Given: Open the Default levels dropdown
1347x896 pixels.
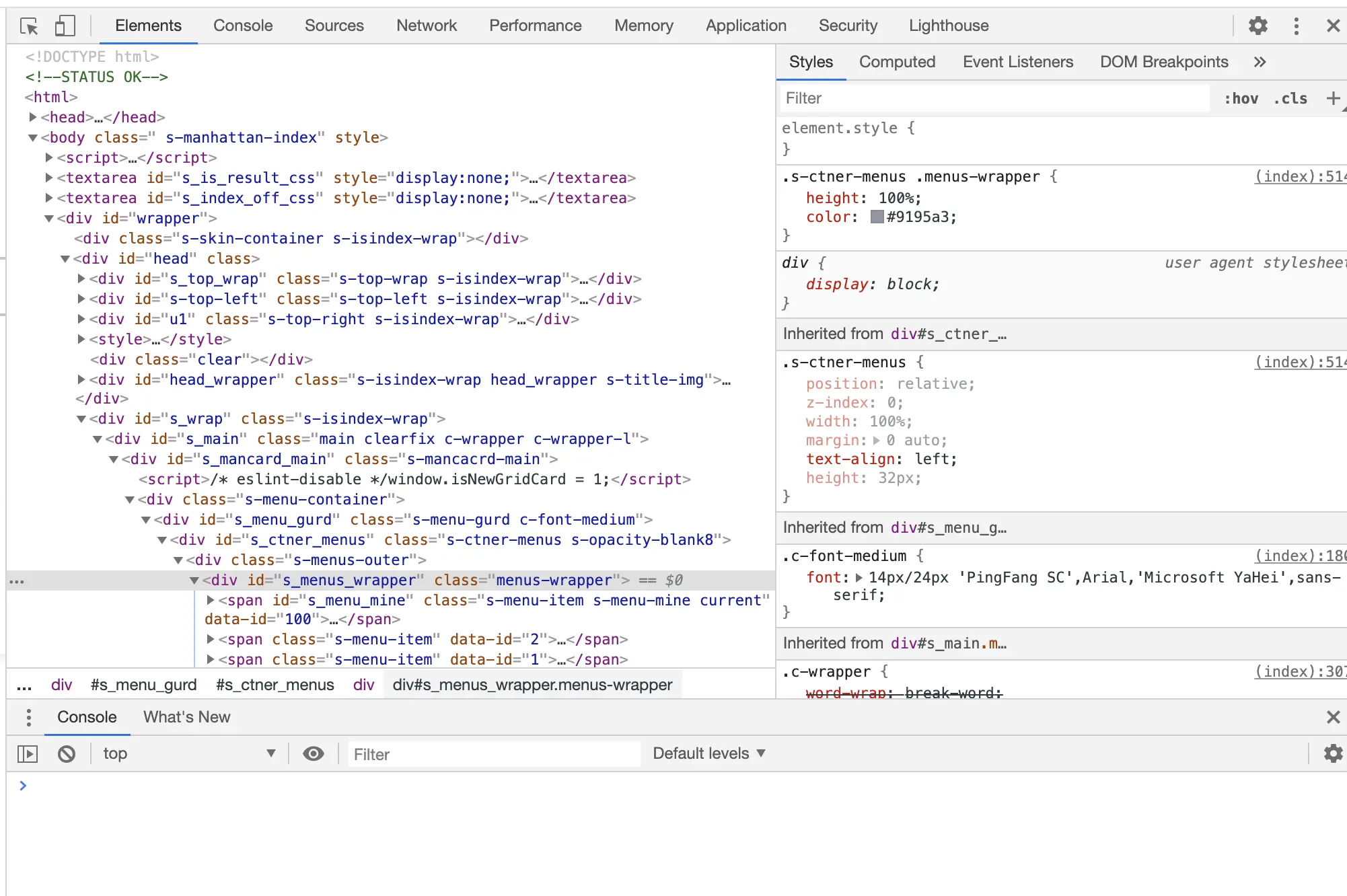Looking at the screenshot, I should tap(709, 753).
